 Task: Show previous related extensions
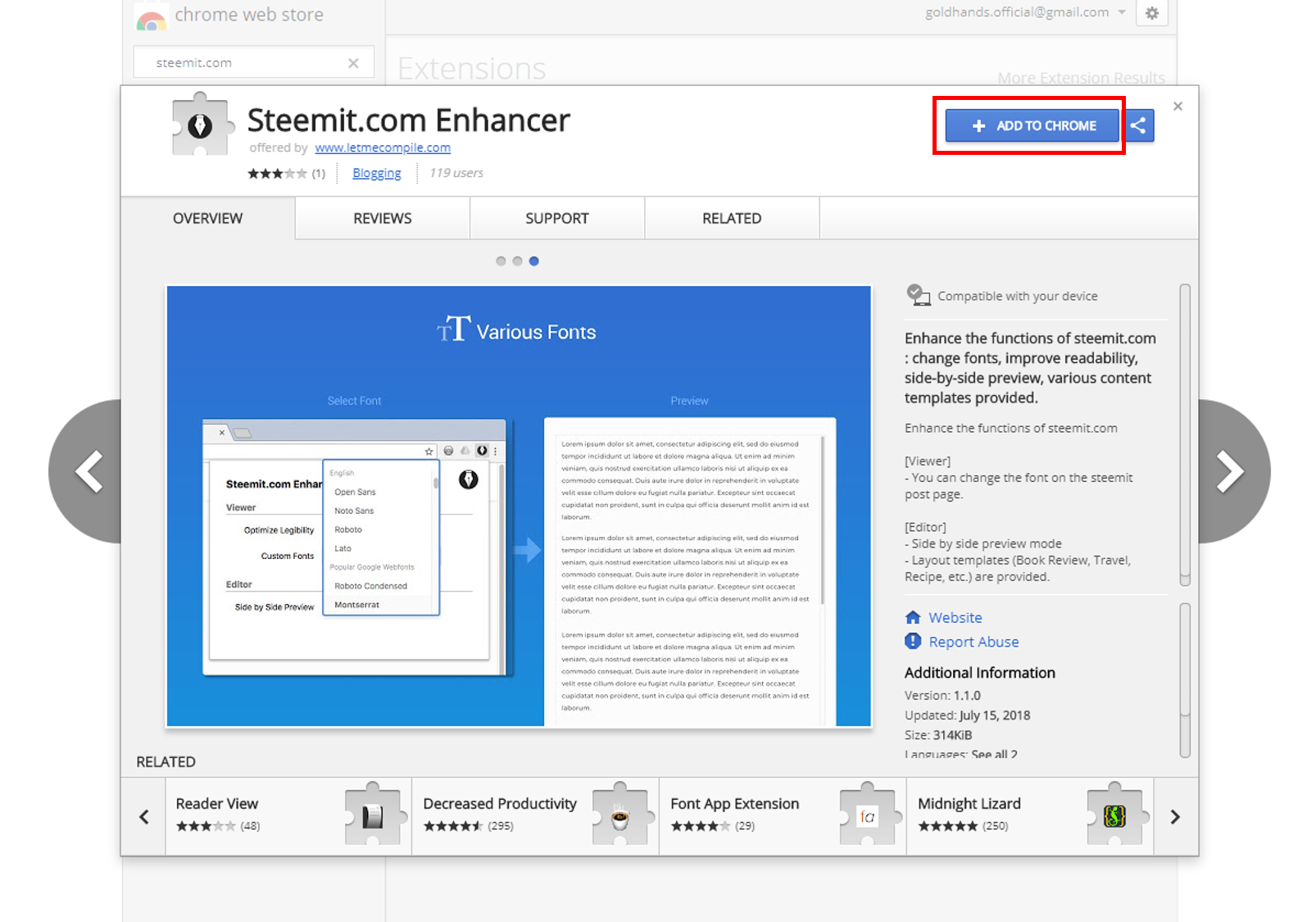pos(144,816)
